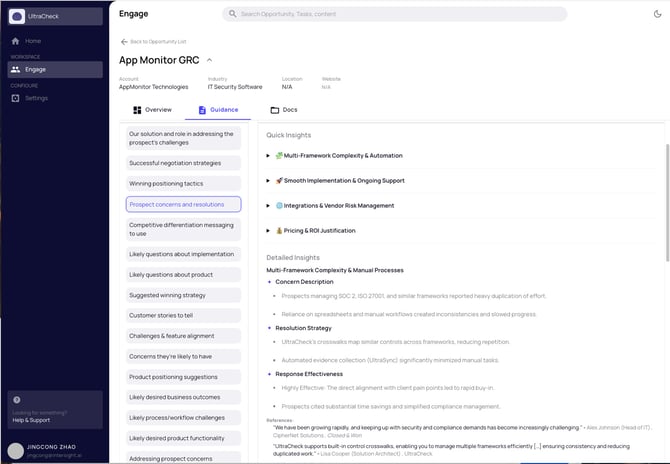Switch to the Guidance tab
This screenshot has height=464, width=670.
(x=218, y=110)
